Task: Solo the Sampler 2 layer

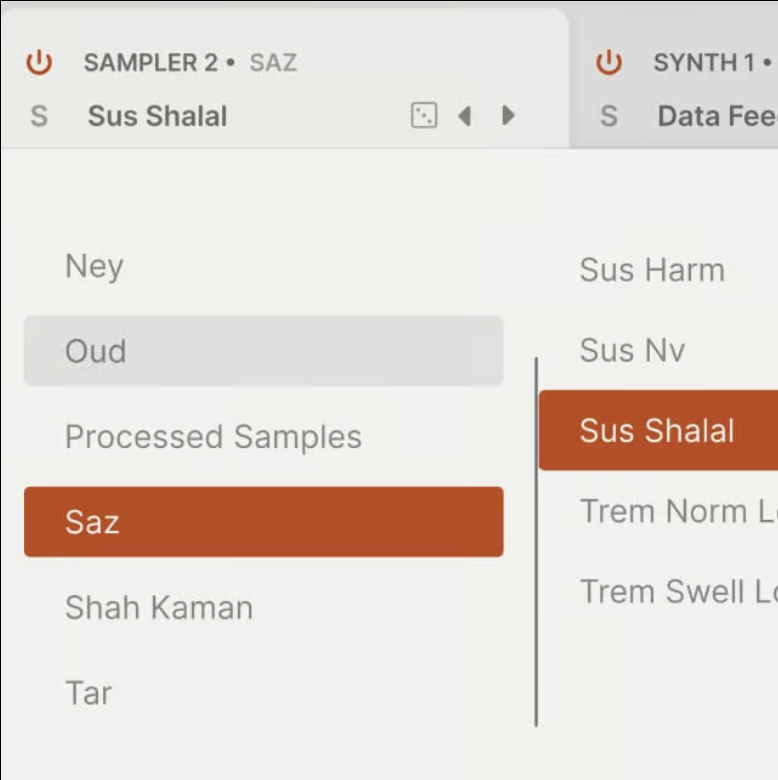Action: (x=39, y=116)
